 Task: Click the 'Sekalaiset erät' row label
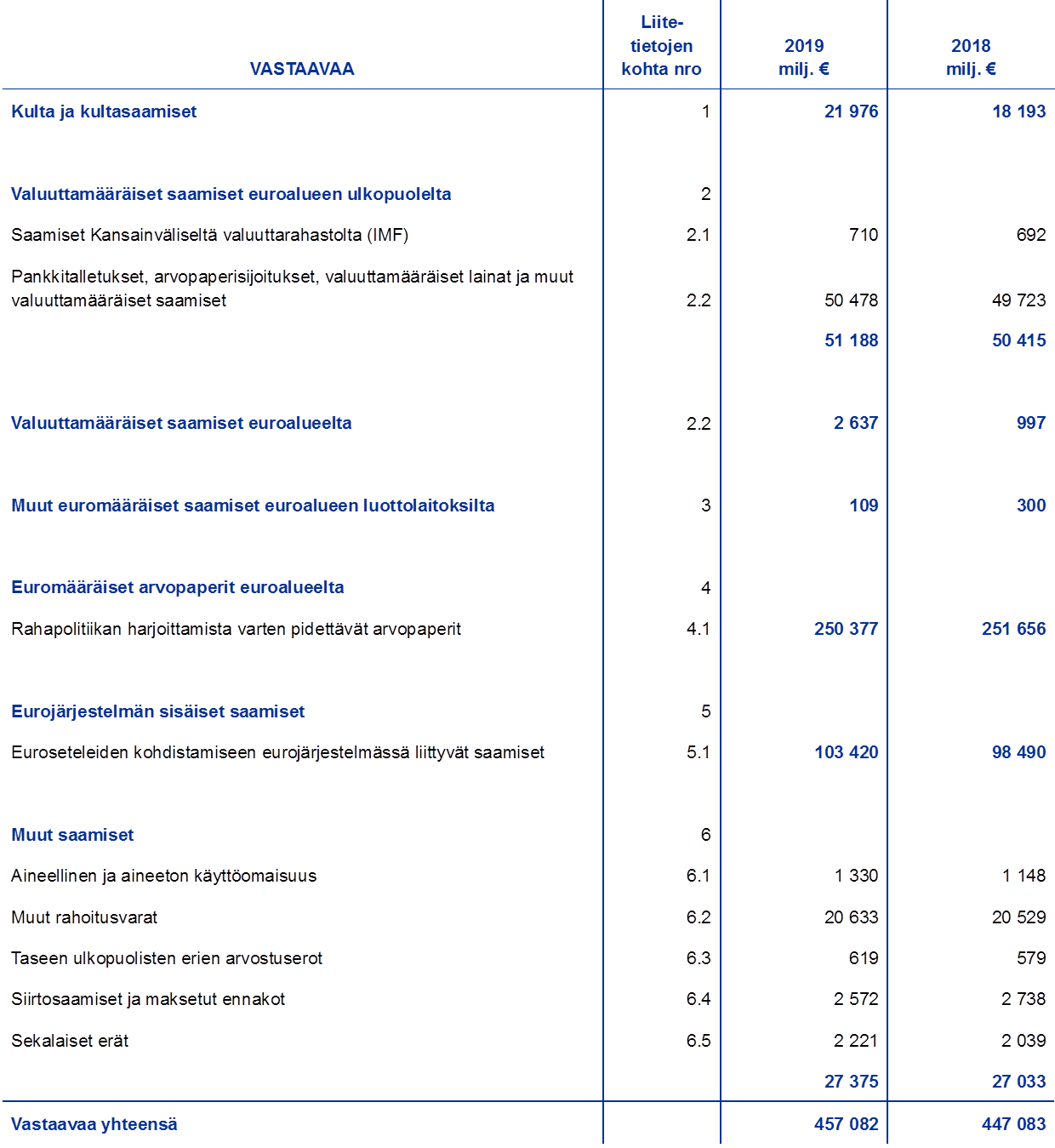click(x=69, y=1041)
